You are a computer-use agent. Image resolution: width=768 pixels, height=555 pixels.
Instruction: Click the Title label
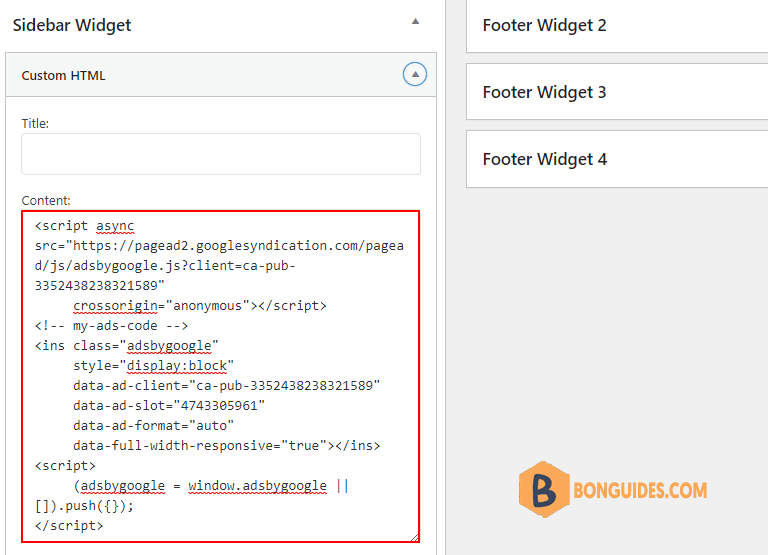tap(35, 123)
